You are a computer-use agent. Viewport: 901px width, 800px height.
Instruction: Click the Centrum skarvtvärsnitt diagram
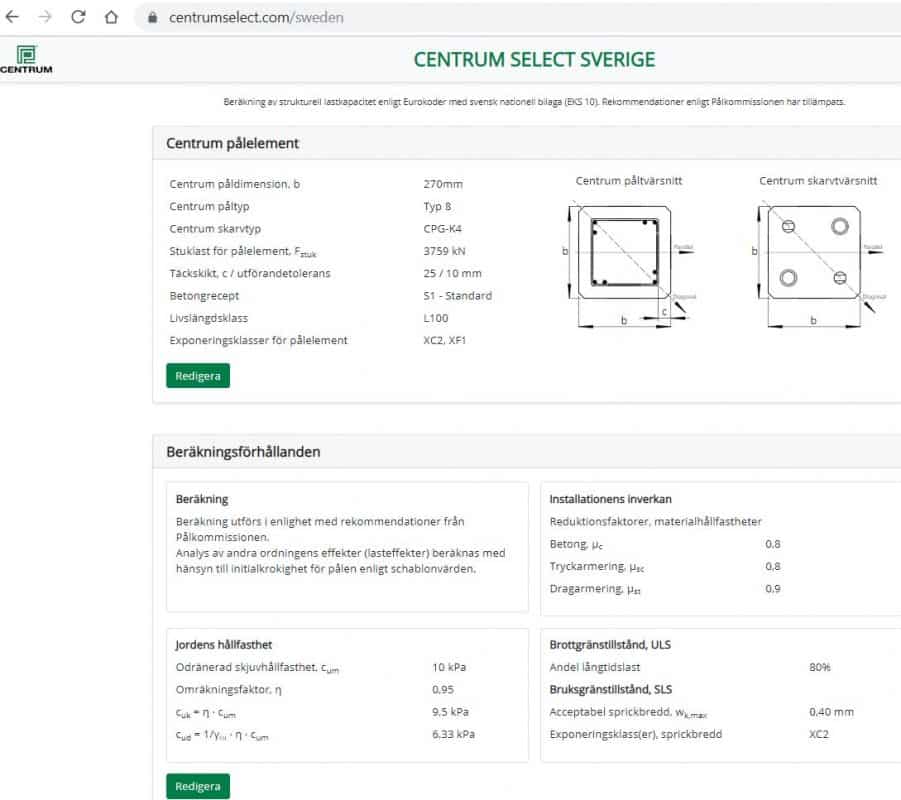[x=815, y=257]
